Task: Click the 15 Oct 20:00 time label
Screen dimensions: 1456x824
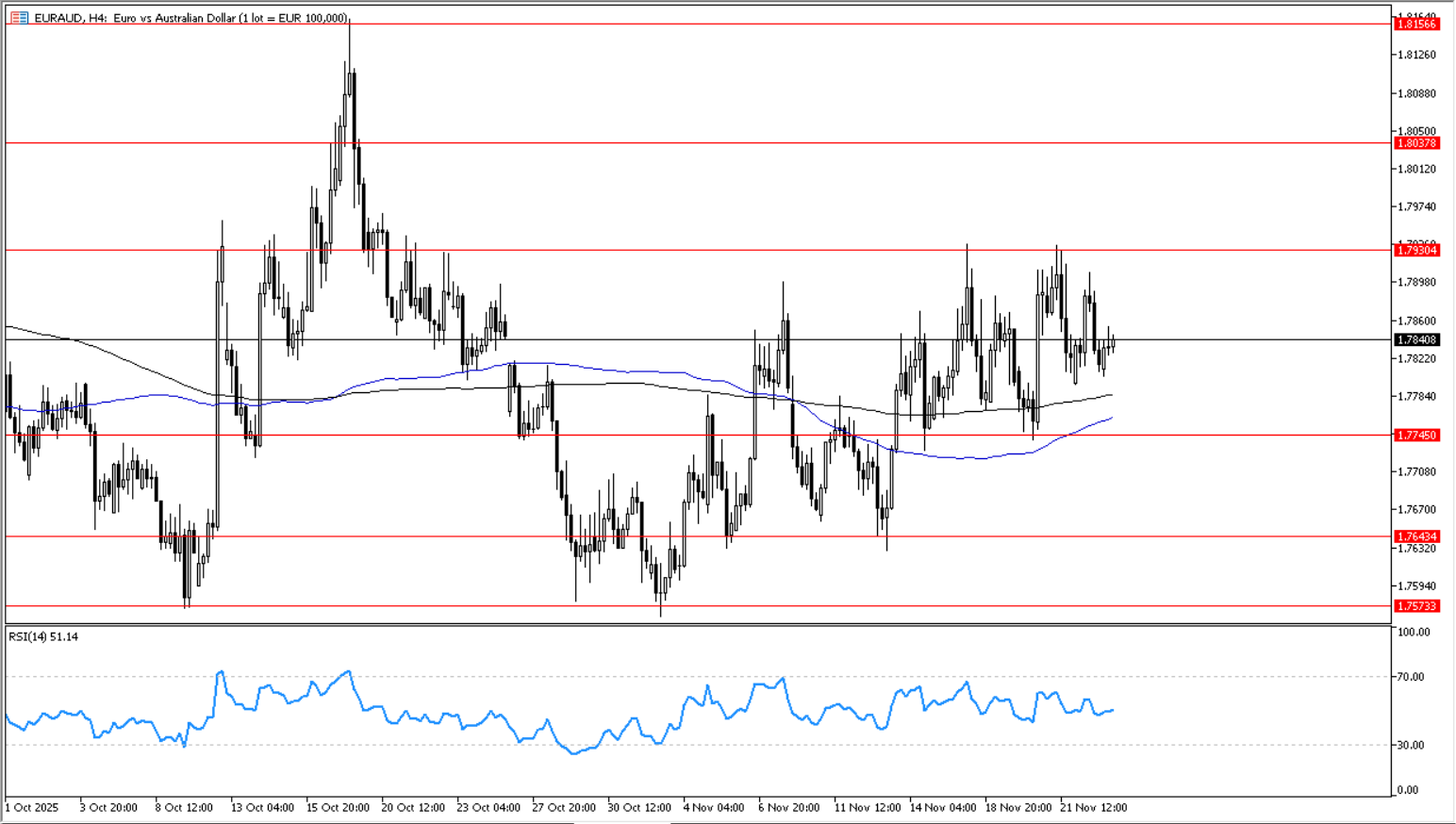Action: pos(337,808)
